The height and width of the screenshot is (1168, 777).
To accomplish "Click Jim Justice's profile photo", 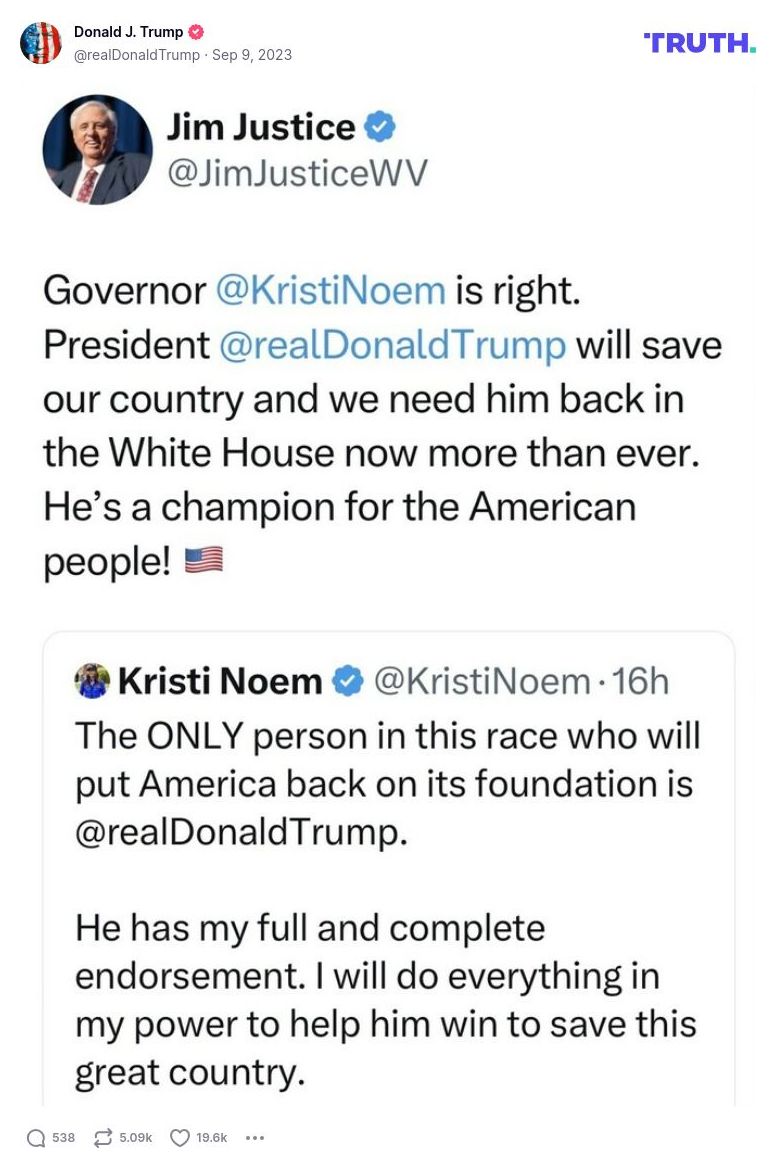I will tap(97, 150).
